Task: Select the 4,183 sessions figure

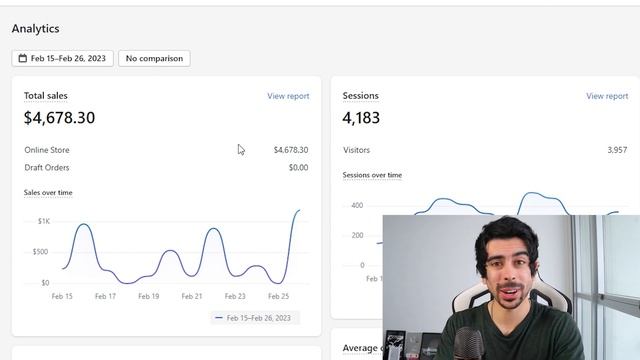Action: point(361,118)
